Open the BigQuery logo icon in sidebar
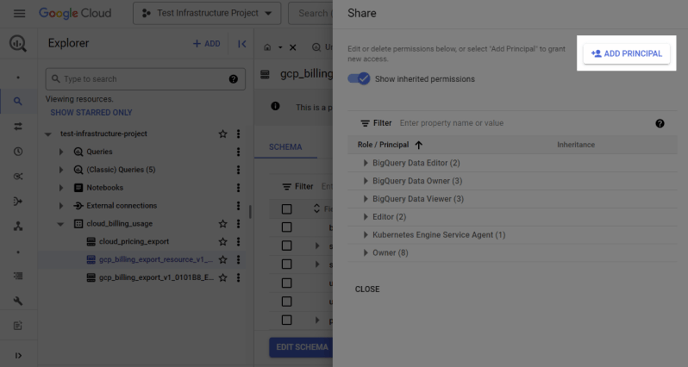The width and height of the screenshot is (688, 367). 18,43
